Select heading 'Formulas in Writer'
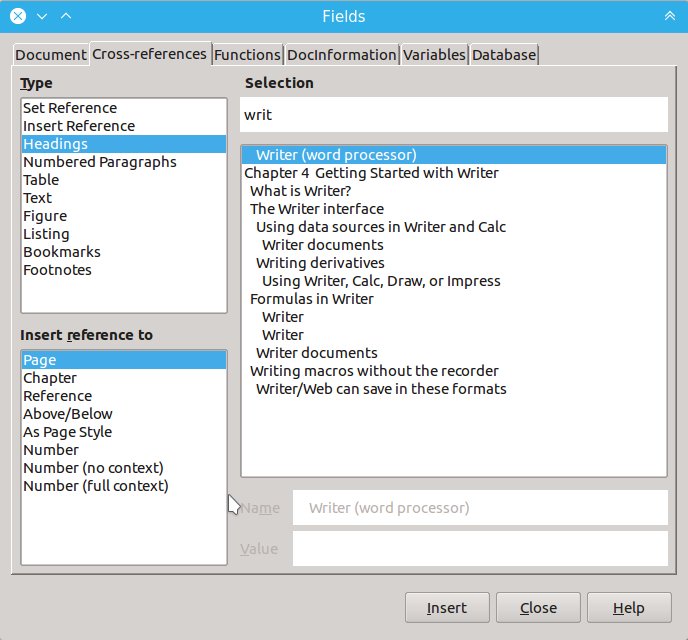This screenshot has height=640, width=688. click(454, 299)
